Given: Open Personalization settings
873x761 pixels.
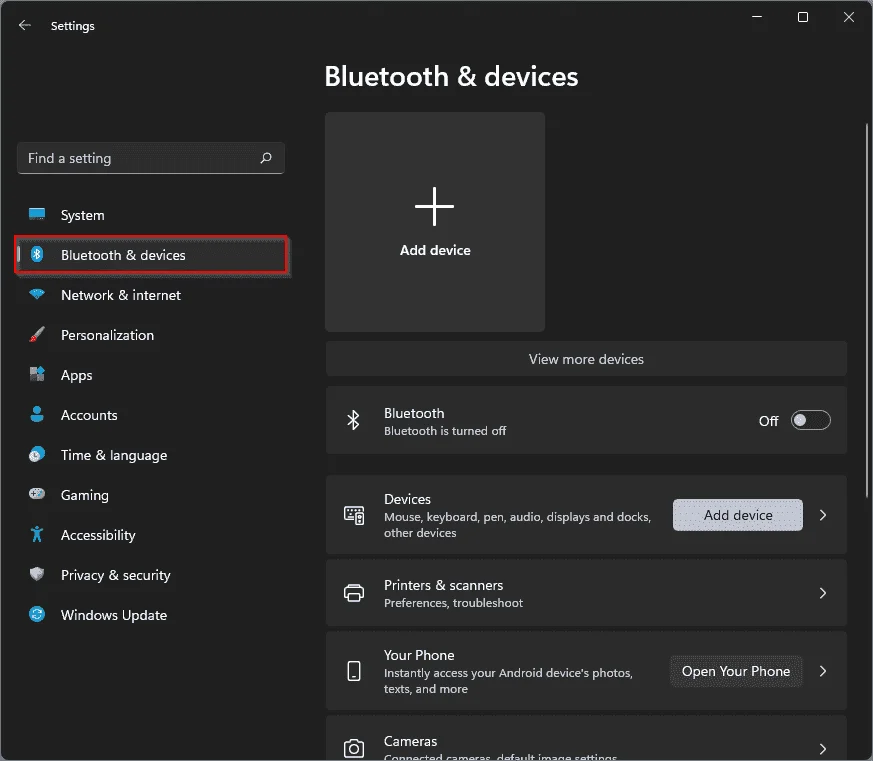Looking at the screenshot, I should (151, 335).
